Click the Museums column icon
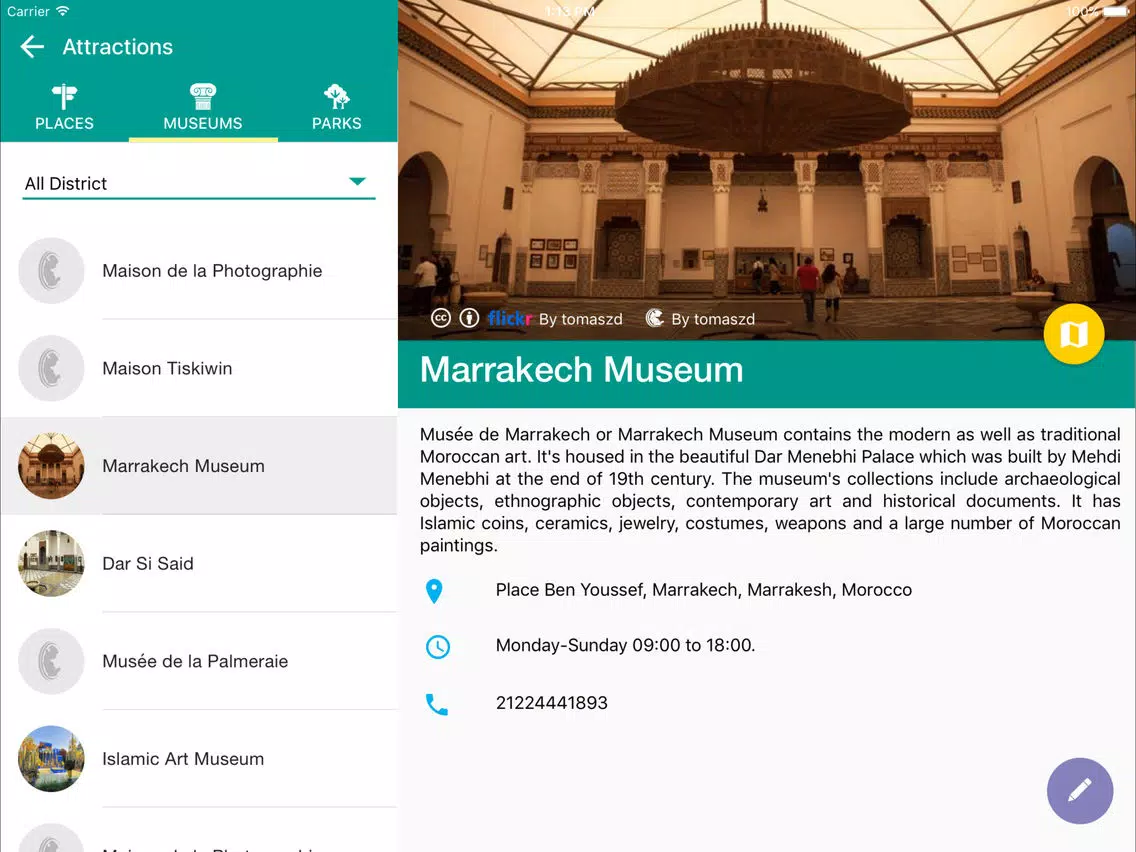This screenshot has width=1136, height=852. (203, 96)
